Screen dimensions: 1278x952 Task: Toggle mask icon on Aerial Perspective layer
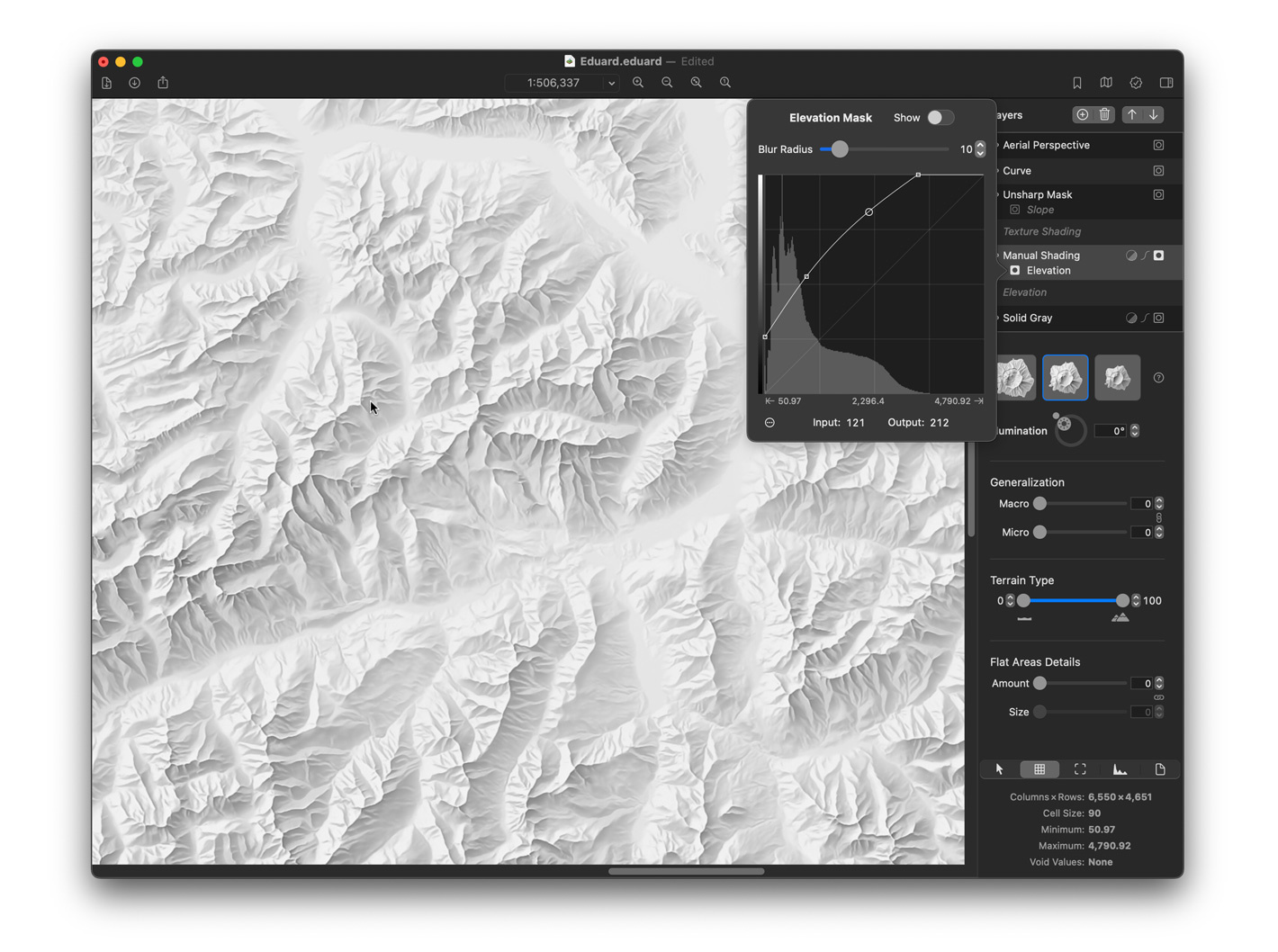pos(1158,145)
